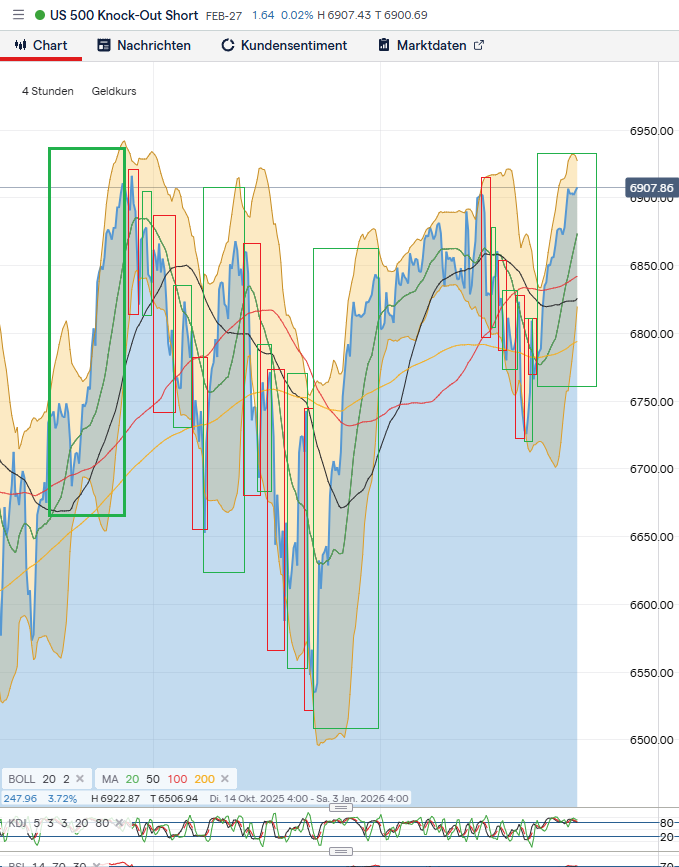
Task: Click the green market status dot
Action: [x=40, y=15]
